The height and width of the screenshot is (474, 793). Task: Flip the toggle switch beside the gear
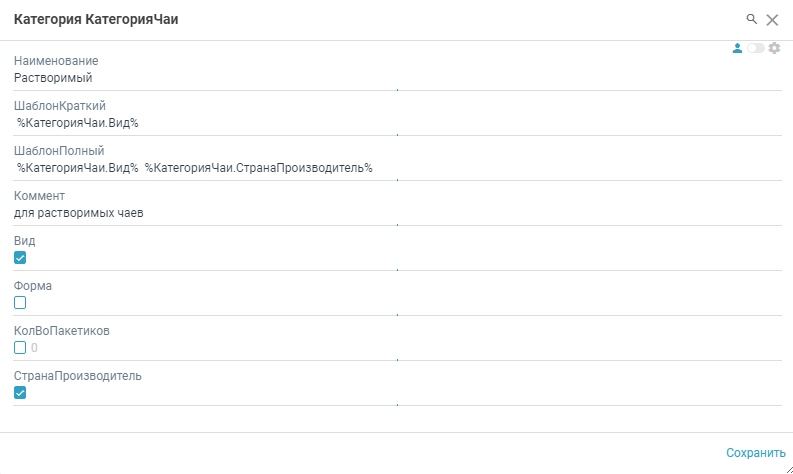pyautogui.click(x=756, y=48)
